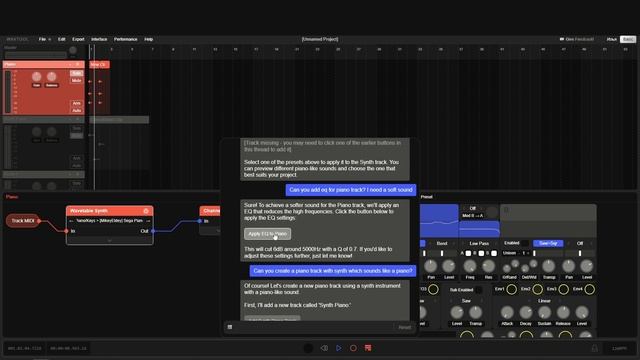Click the Track MIDI node
This screenshot has width=640, height=360.
[x=23, y=221]
